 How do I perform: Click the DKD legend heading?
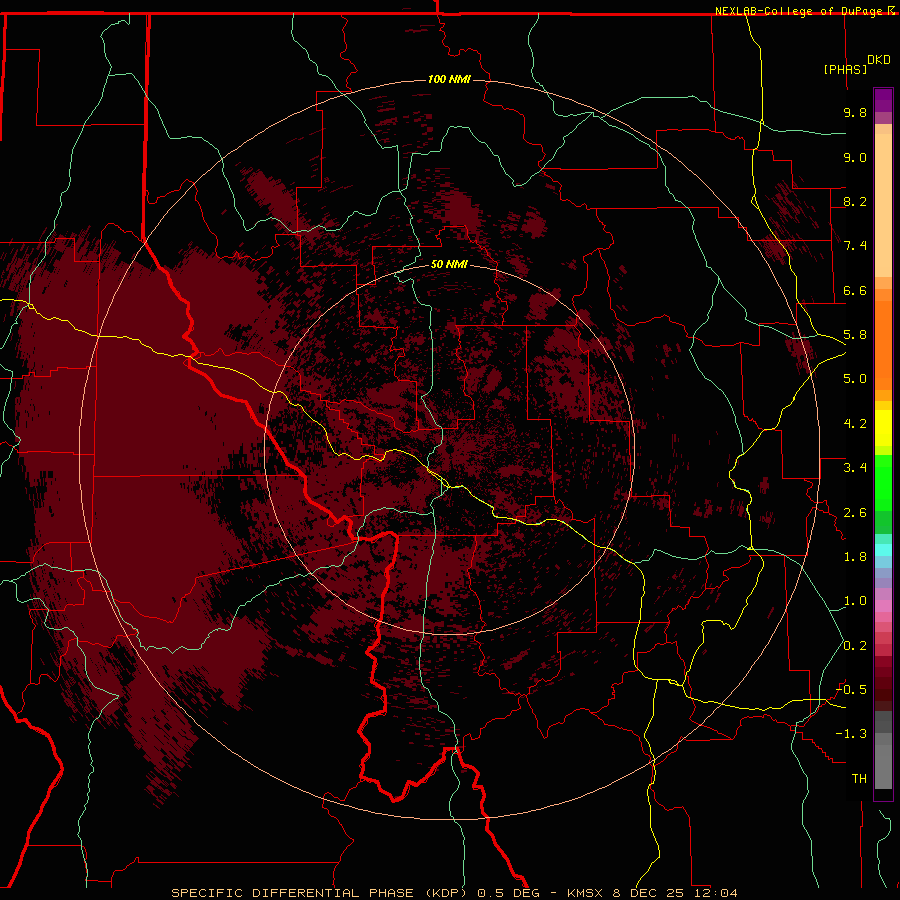click(879, 60)
